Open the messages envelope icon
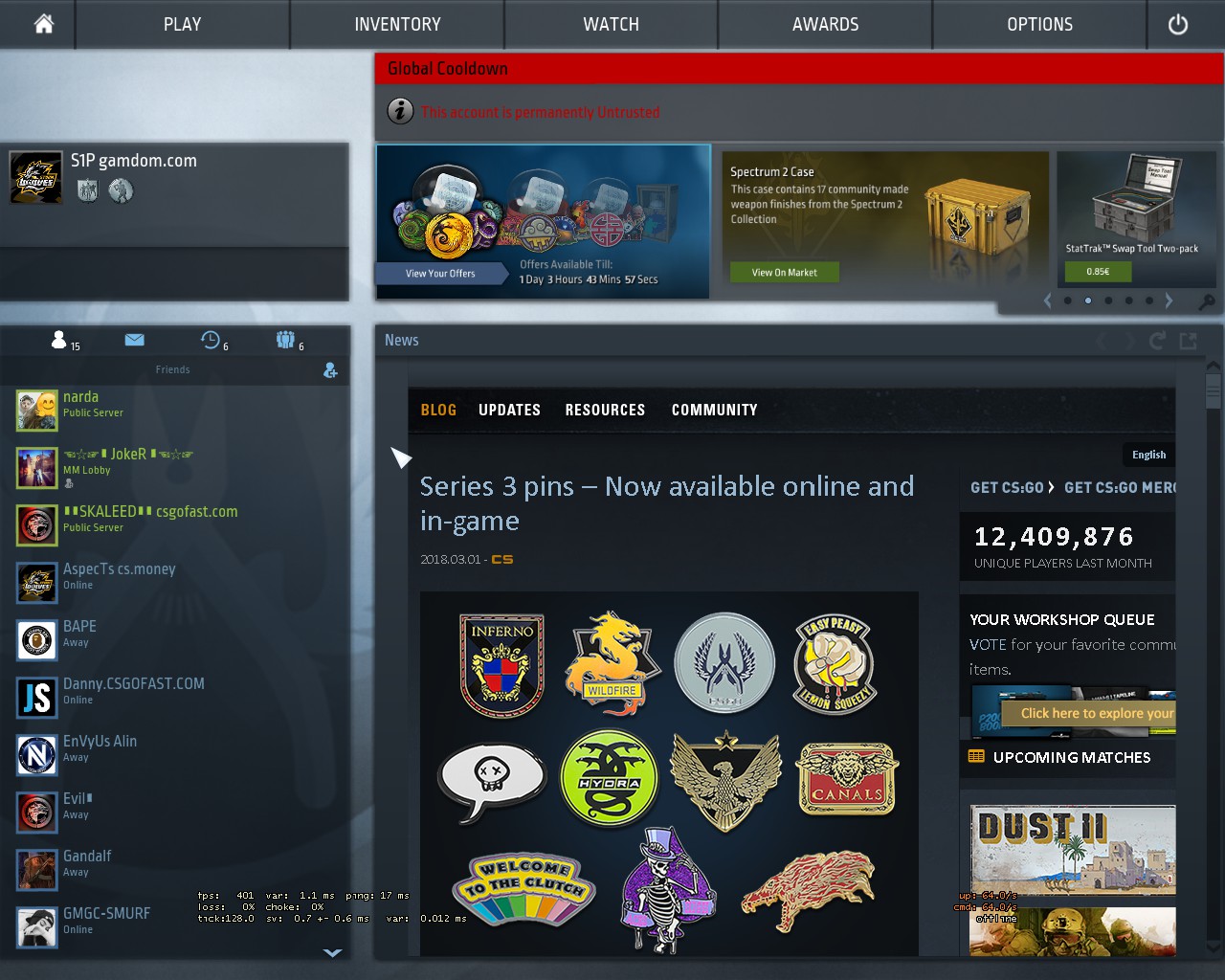 click(x=134, y=340)
